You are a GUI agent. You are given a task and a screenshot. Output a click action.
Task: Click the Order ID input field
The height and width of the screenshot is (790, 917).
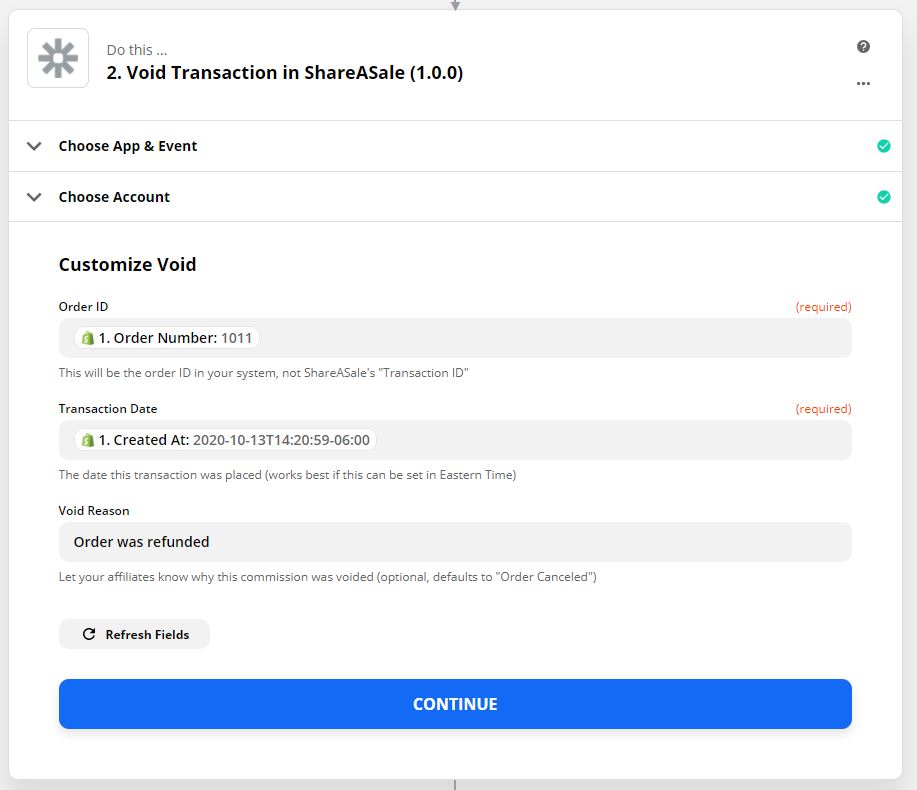pos(455,338)
